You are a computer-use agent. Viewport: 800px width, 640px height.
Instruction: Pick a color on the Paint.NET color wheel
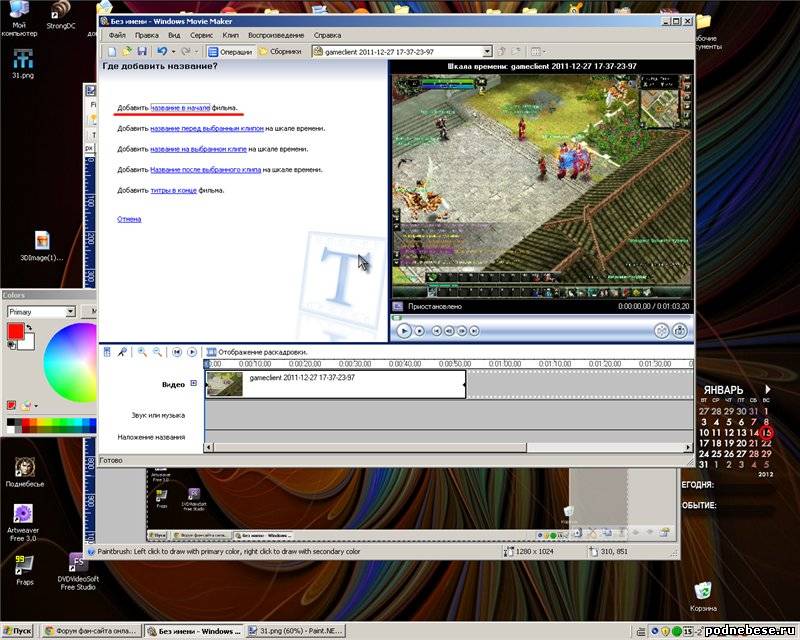click(70, 362)
